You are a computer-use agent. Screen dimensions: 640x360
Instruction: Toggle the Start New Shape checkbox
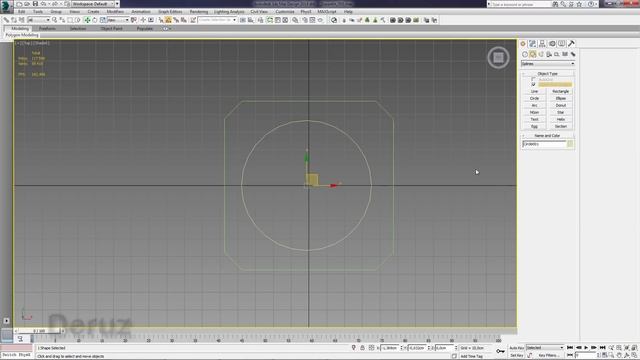tap(533, 84)
